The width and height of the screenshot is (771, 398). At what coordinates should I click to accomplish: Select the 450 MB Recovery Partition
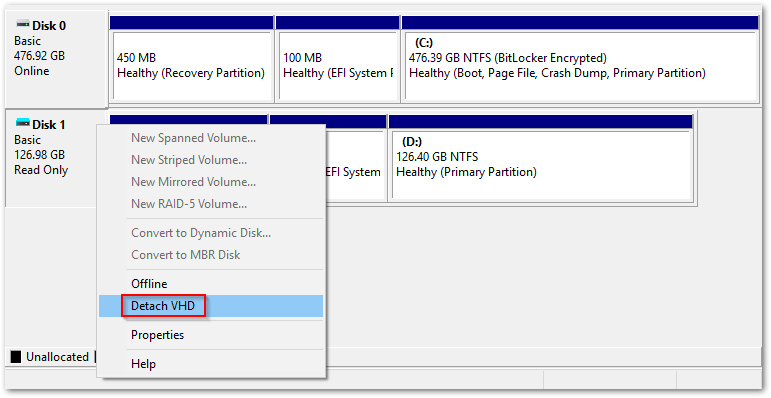(x=192, y=65)
